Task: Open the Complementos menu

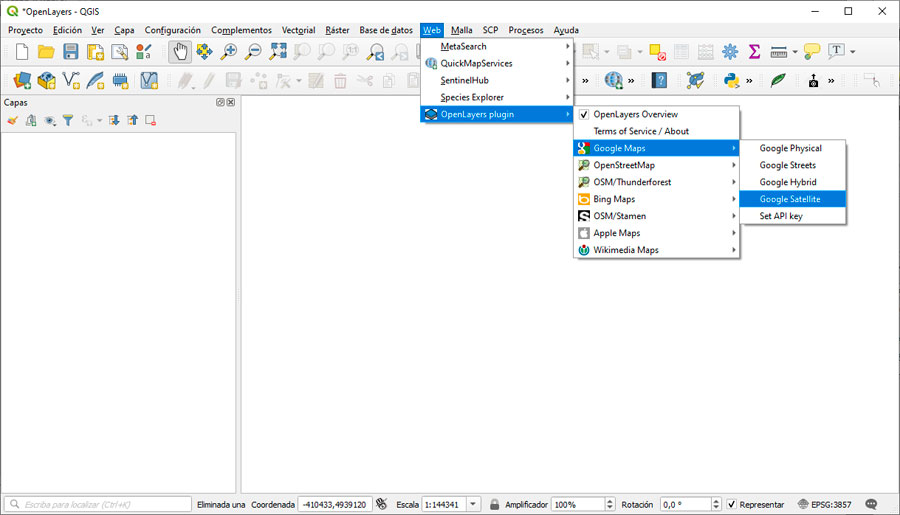Action: [x=241, y=30]
